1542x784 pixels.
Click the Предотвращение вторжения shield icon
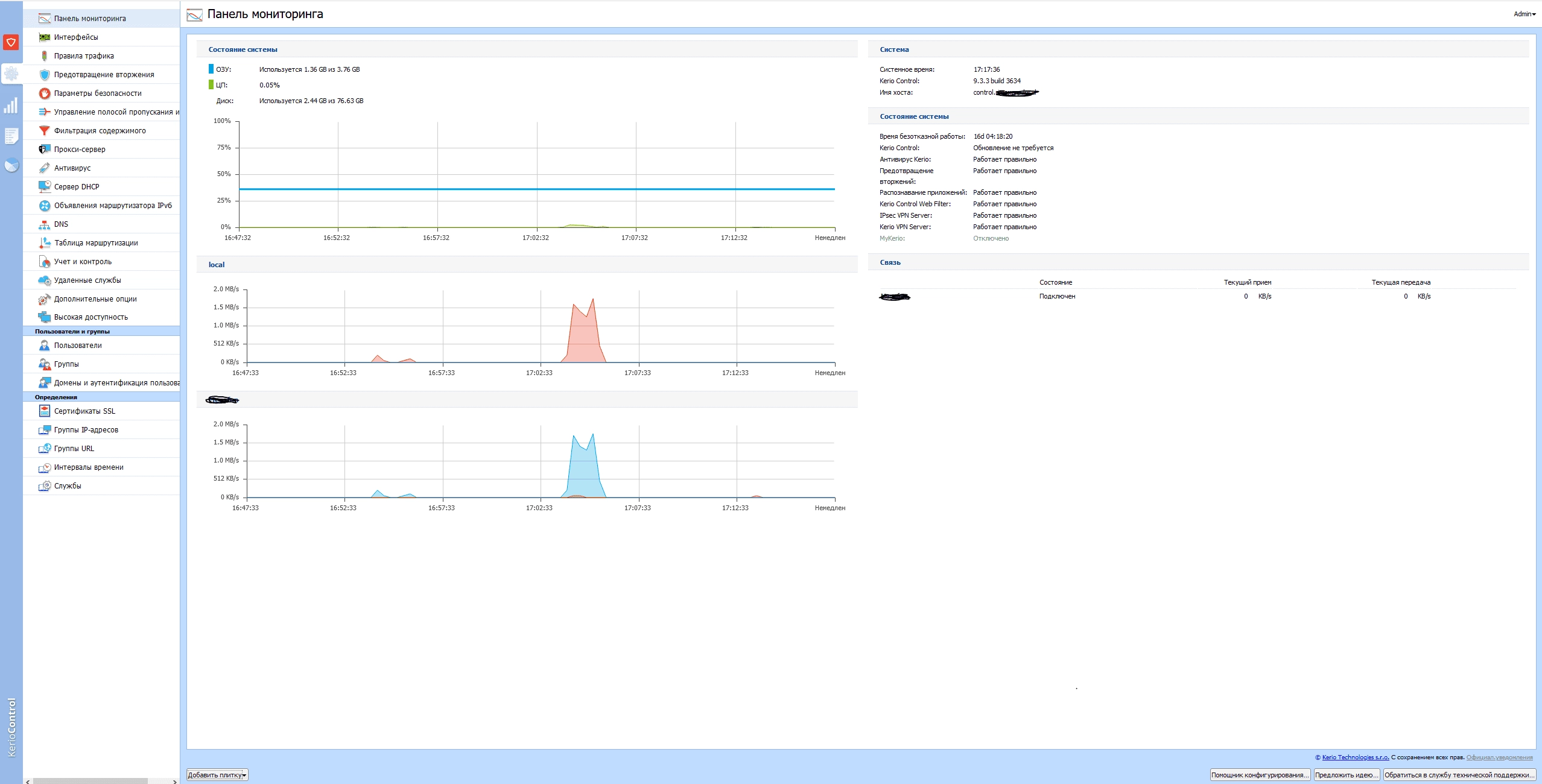click(45, 75)
